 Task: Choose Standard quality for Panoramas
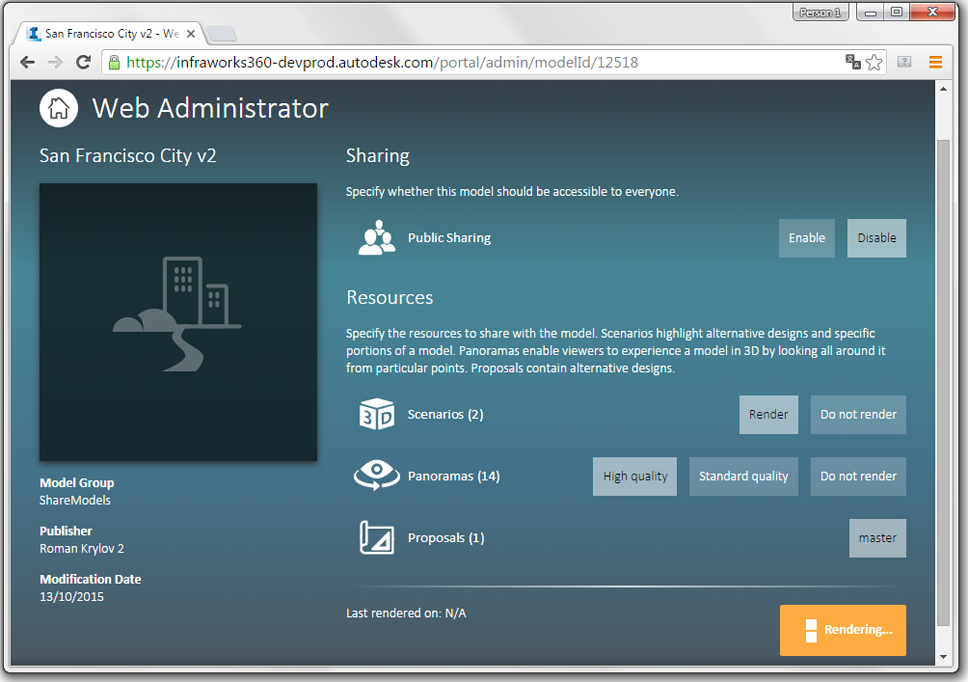tap(743, 476)
